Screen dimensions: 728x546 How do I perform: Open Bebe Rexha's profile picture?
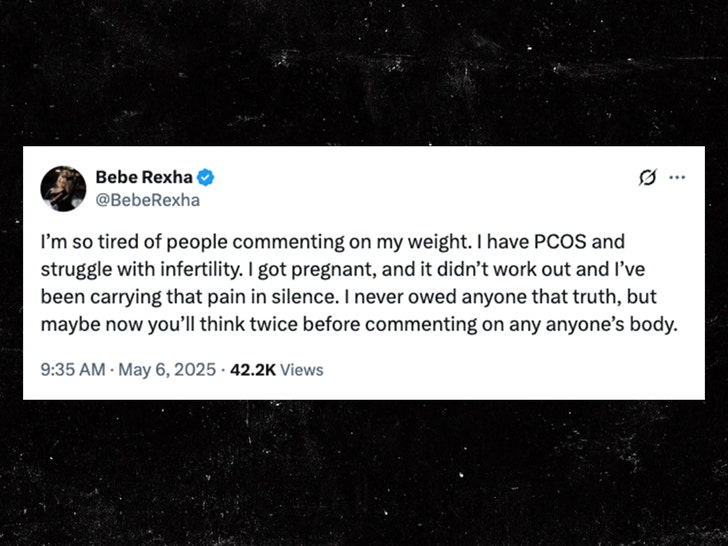63,188
